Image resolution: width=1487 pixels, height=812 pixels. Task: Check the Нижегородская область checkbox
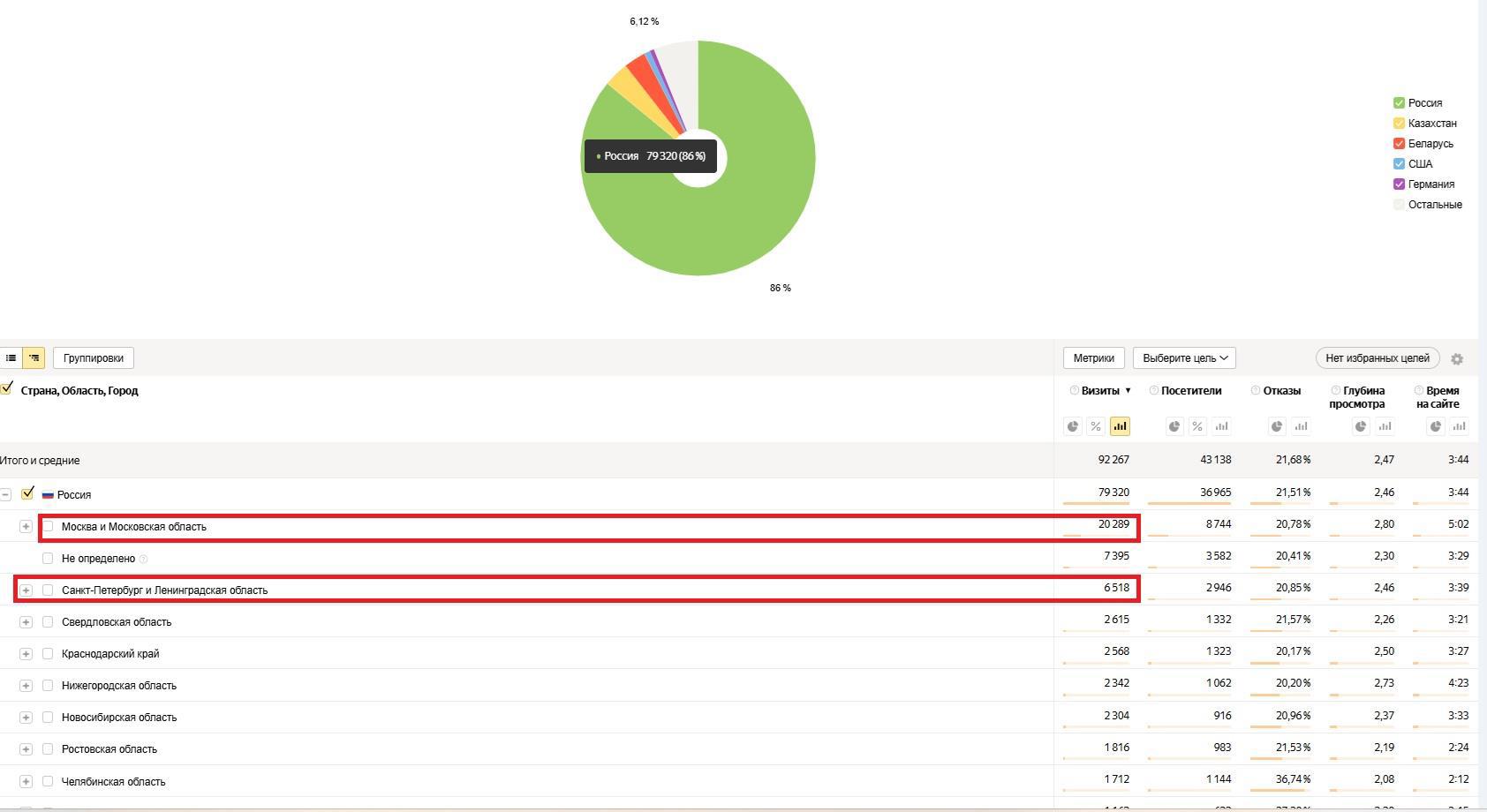(x=48, y=686)
